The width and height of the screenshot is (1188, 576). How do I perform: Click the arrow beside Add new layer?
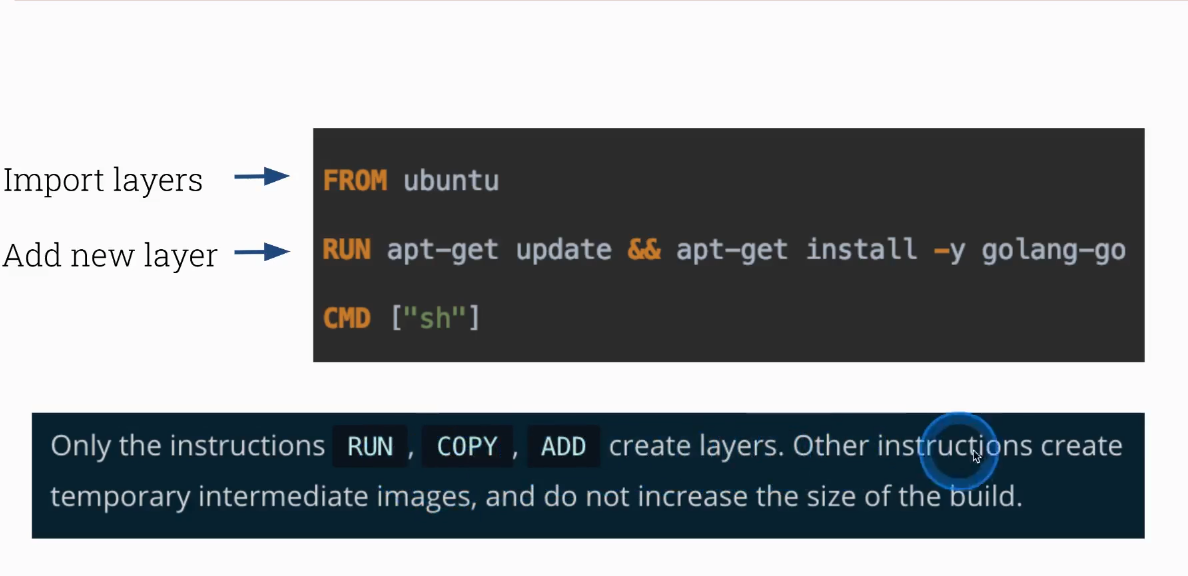tap(262, 253)
